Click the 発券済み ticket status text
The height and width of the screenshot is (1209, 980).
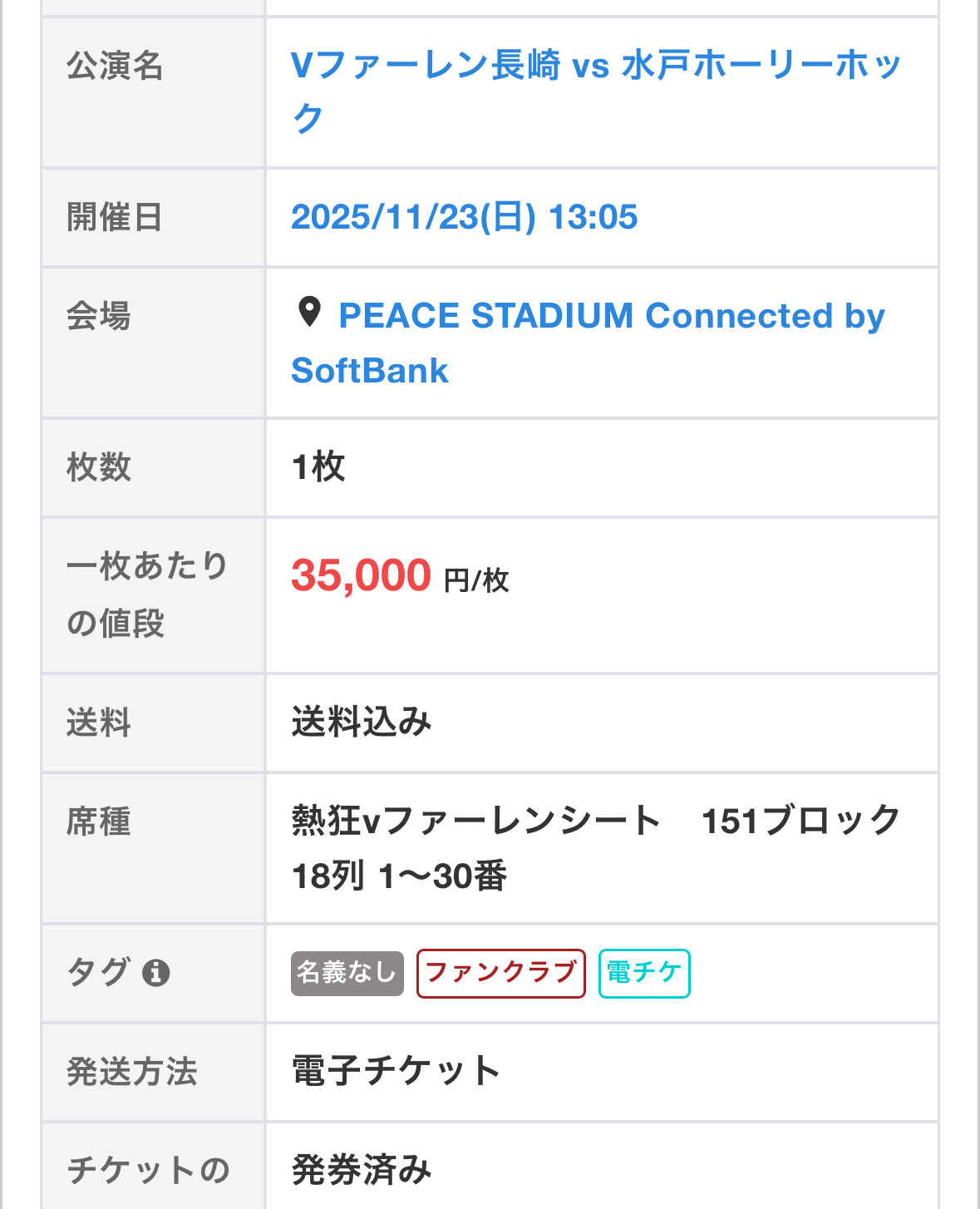coord(362,1170)
